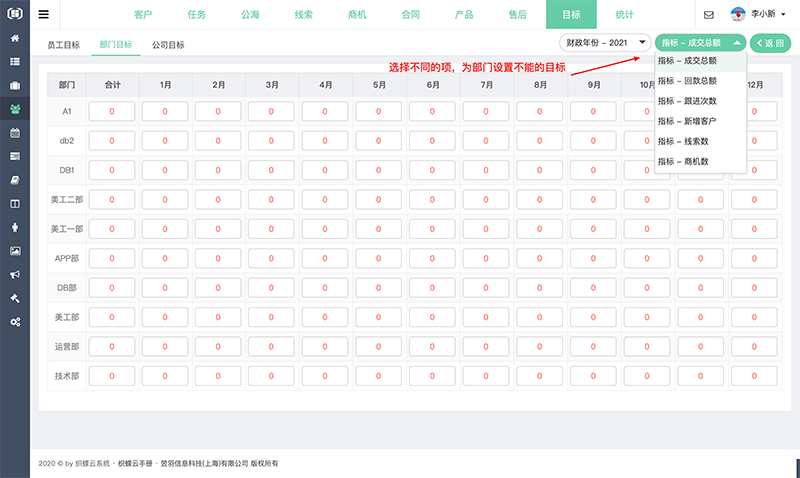Click the 美工二部 row 11月 input

coord(701,199)
